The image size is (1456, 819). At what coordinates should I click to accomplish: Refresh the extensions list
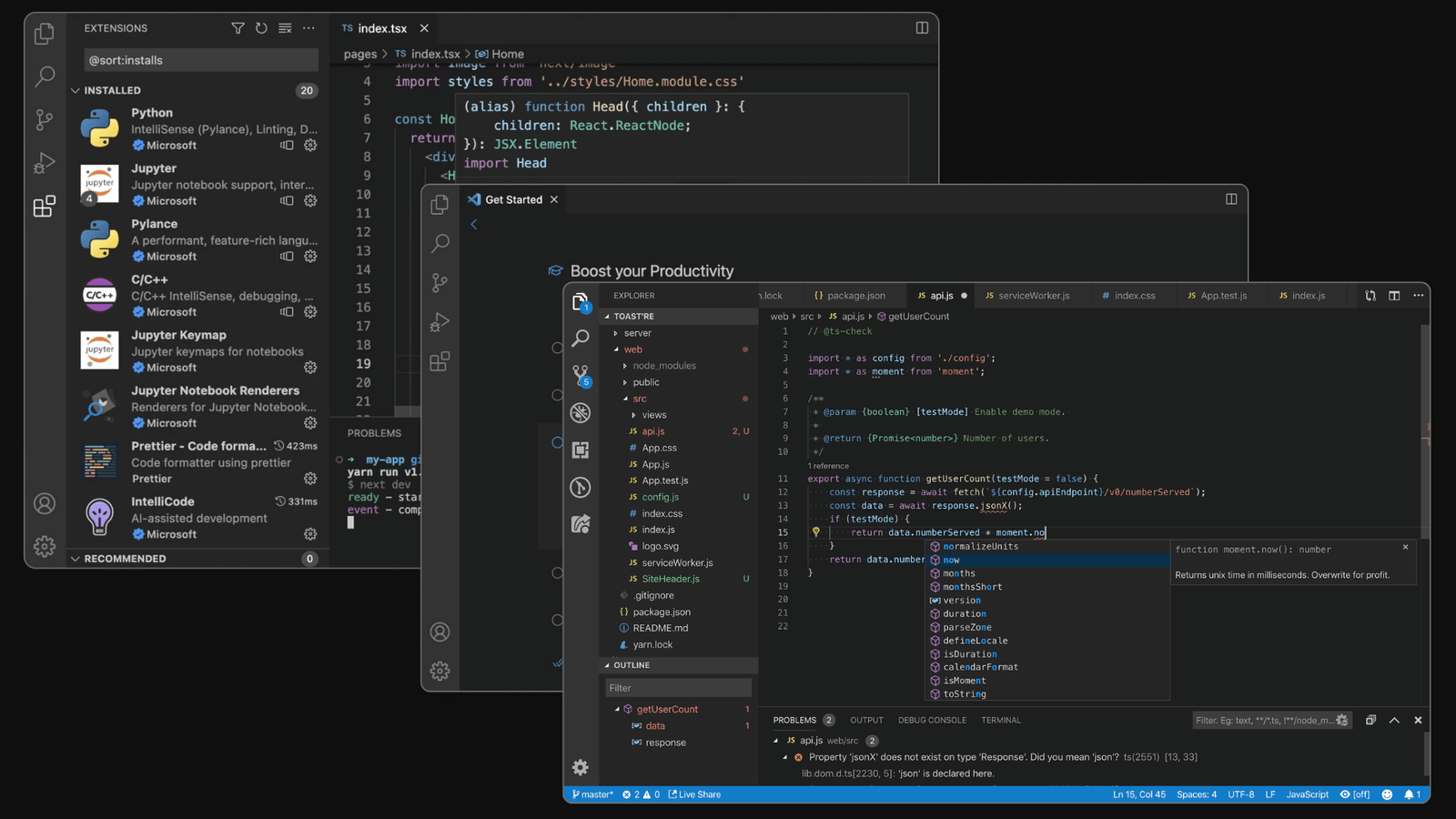(x=261, y=28)
